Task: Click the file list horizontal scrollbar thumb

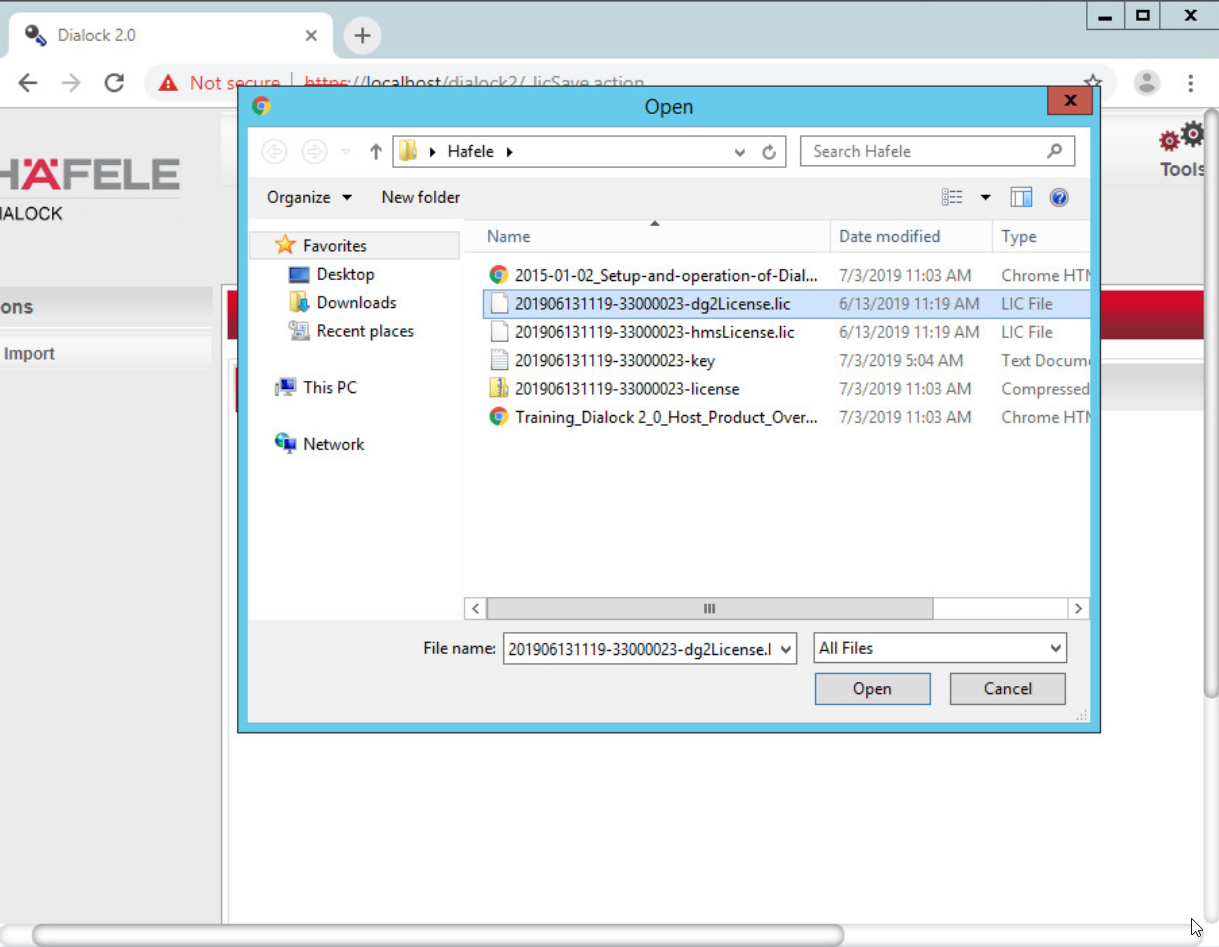Action: [x=710, y=608]
